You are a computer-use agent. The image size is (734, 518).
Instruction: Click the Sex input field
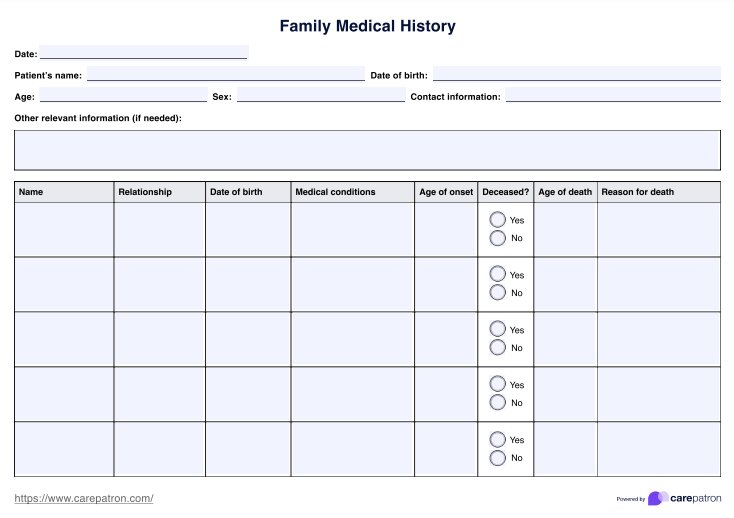pyautogui.click(x=320, y=97)
